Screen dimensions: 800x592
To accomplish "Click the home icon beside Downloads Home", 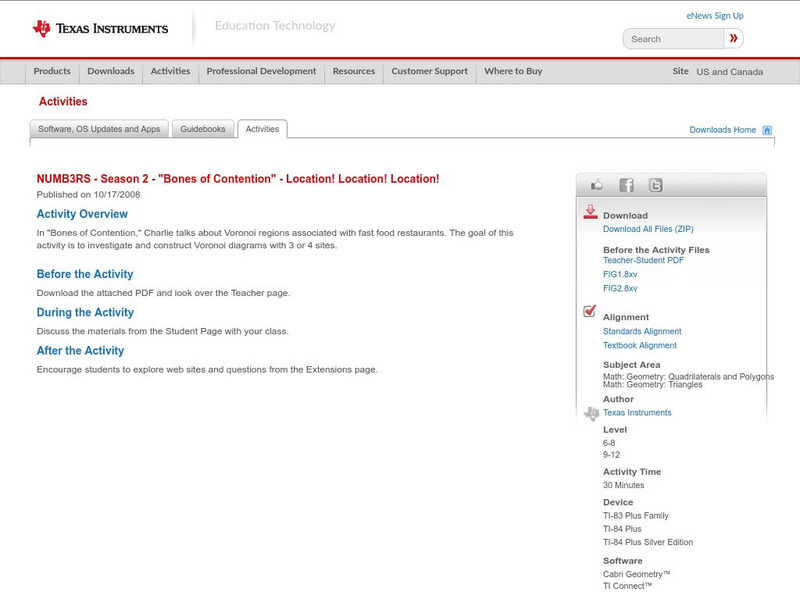I will (x=767, y=130).
